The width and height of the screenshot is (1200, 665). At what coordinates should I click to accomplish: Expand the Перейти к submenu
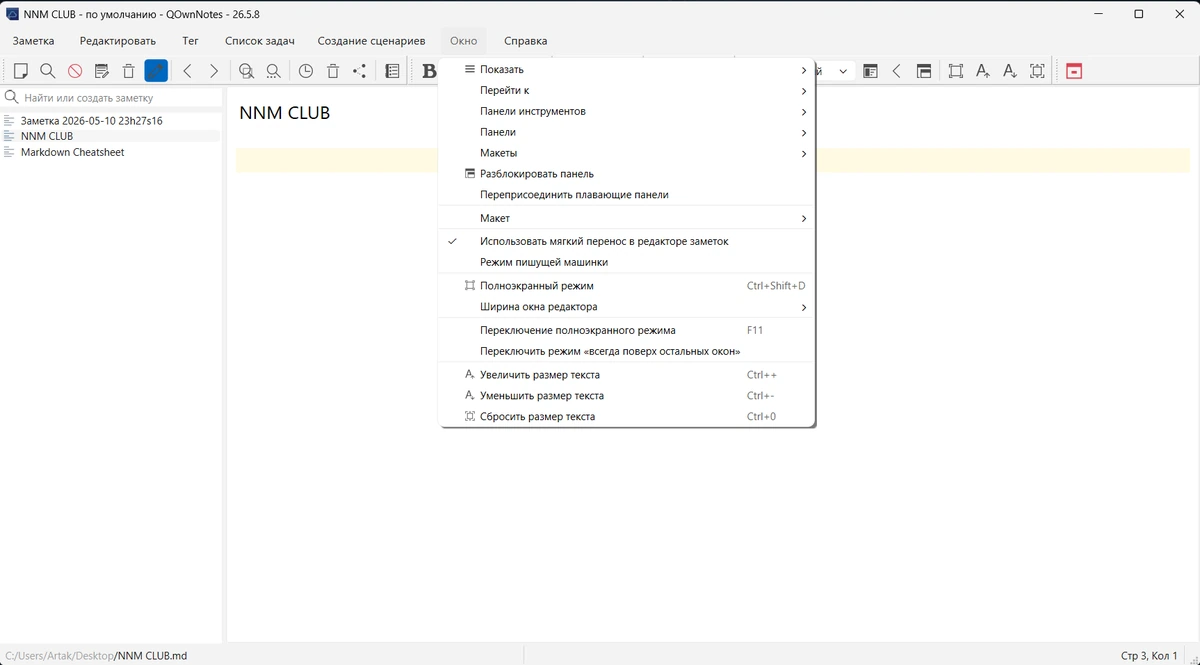[627, 90]
